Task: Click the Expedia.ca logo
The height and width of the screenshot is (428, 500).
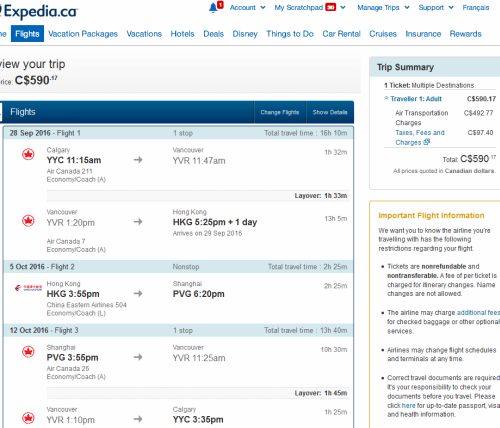Action: coord(39,11)
